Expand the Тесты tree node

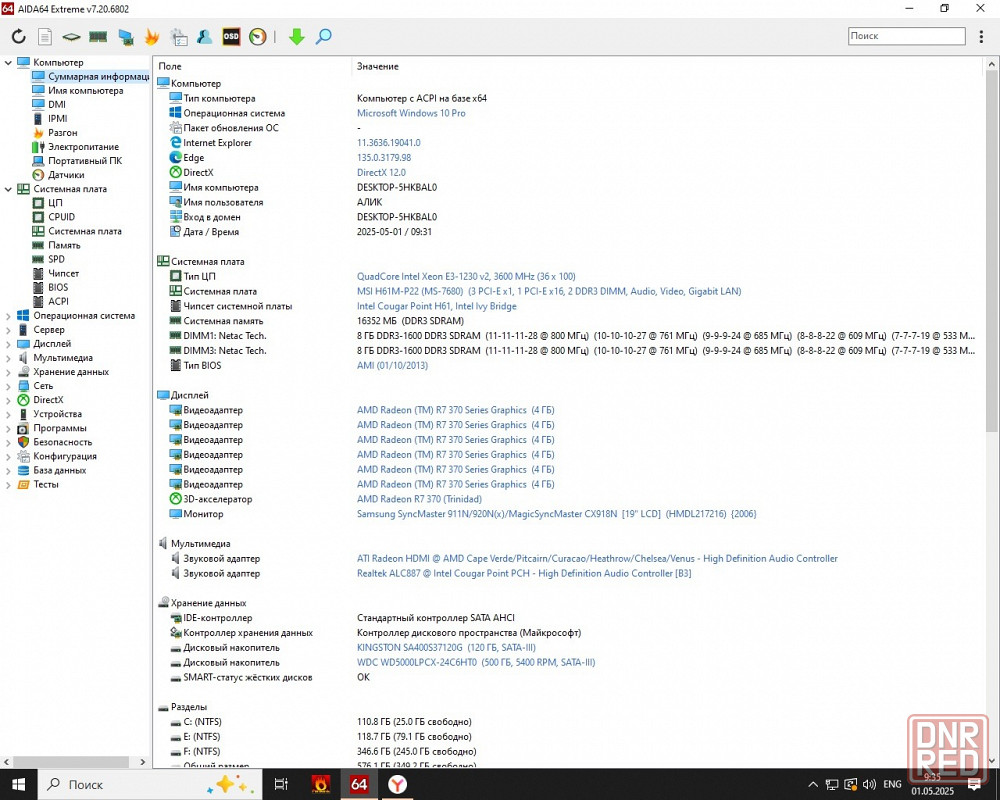point(8,484)
